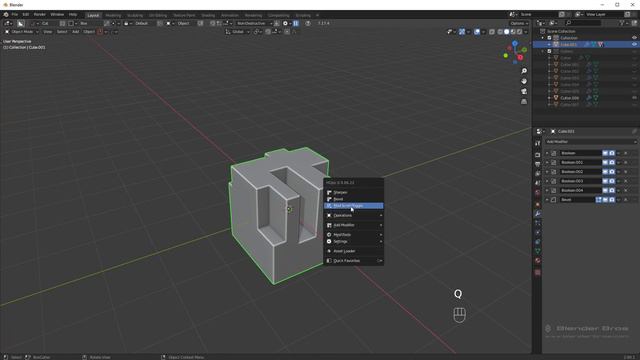Click the pan view hand icon
The image size is (640, 360).
tap(524, 81)
